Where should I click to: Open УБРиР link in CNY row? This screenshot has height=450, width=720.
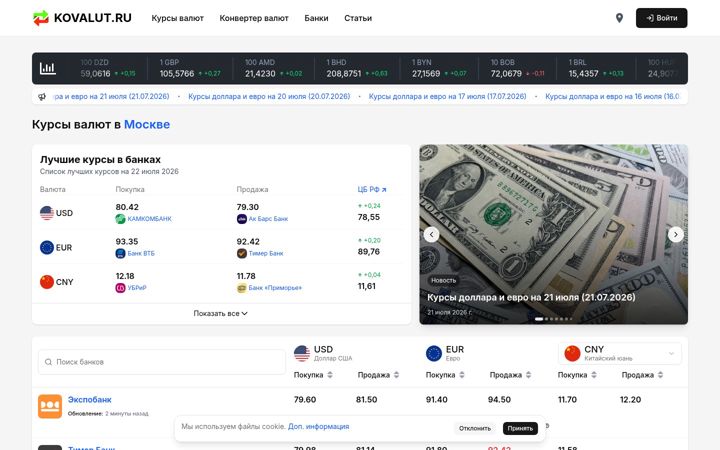pyautogui.click(x=137, y=288)
